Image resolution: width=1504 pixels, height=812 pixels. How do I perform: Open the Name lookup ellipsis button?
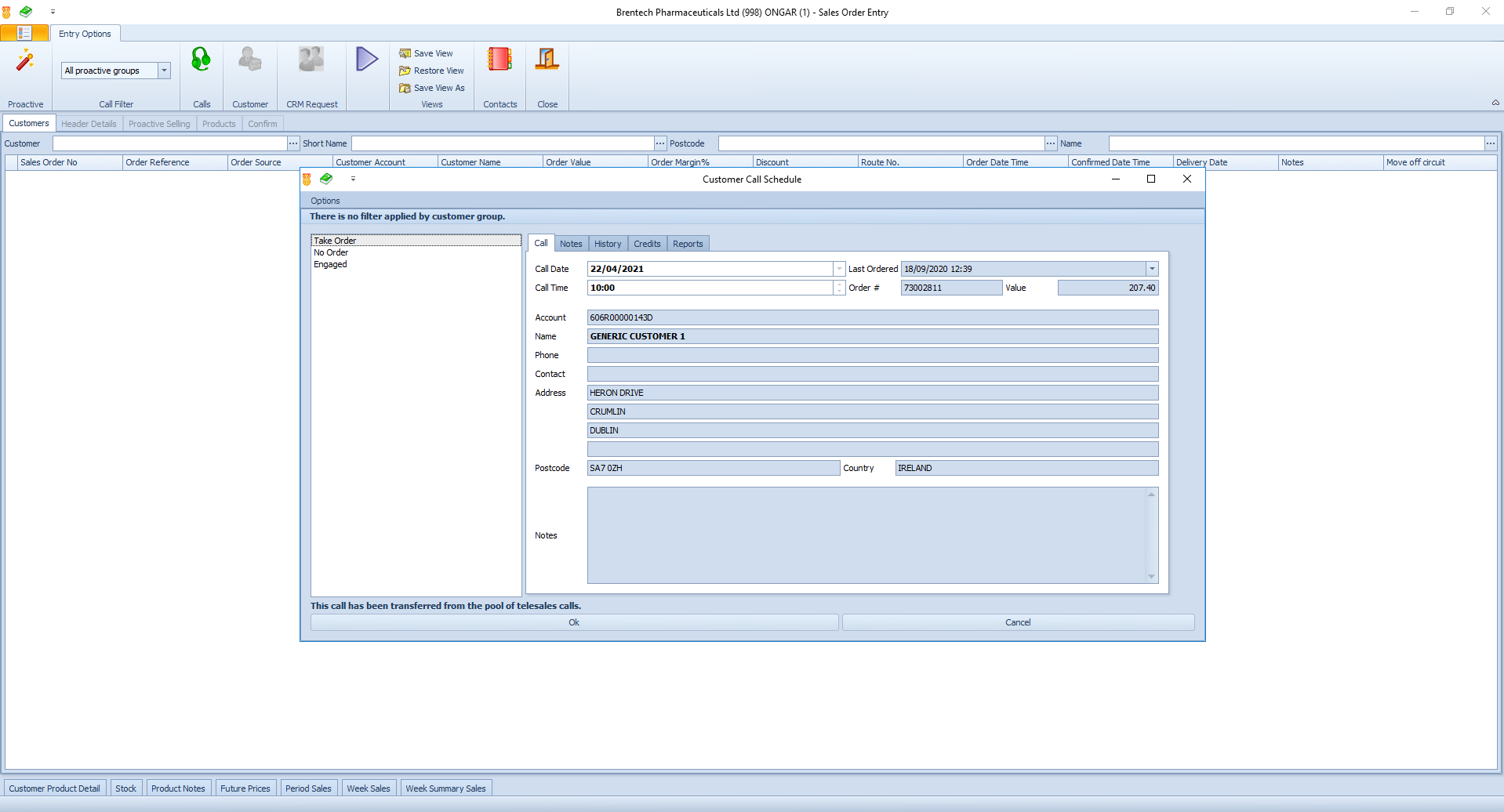[1491, 143]
